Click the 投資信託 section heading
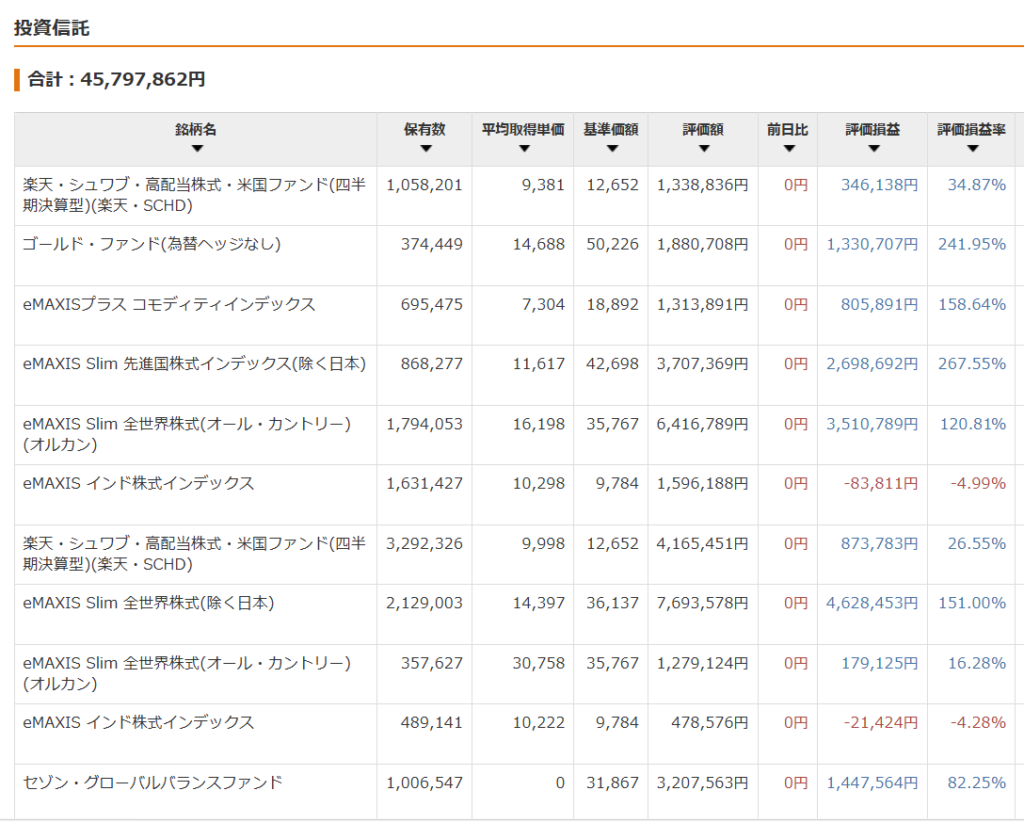The height and width of the screenshot is (823, 1024). [x=52, y=28]
